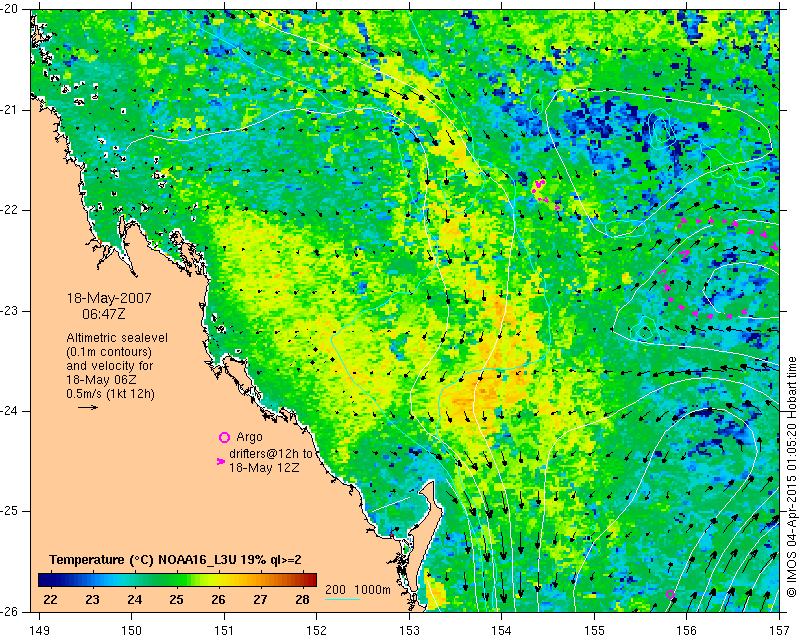
Task: Click the "Argo" legend label
Action: point(249,437)
